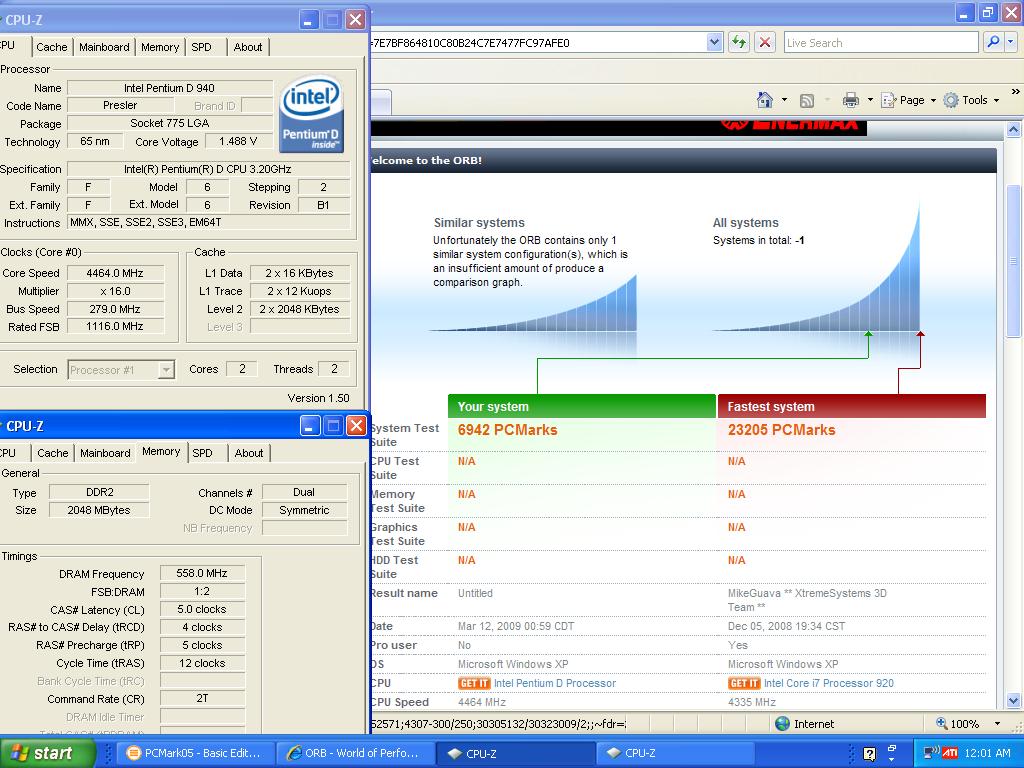
Task: Open the Intel Core i7 Processor 920 link
Action: [x=829, y=683]
